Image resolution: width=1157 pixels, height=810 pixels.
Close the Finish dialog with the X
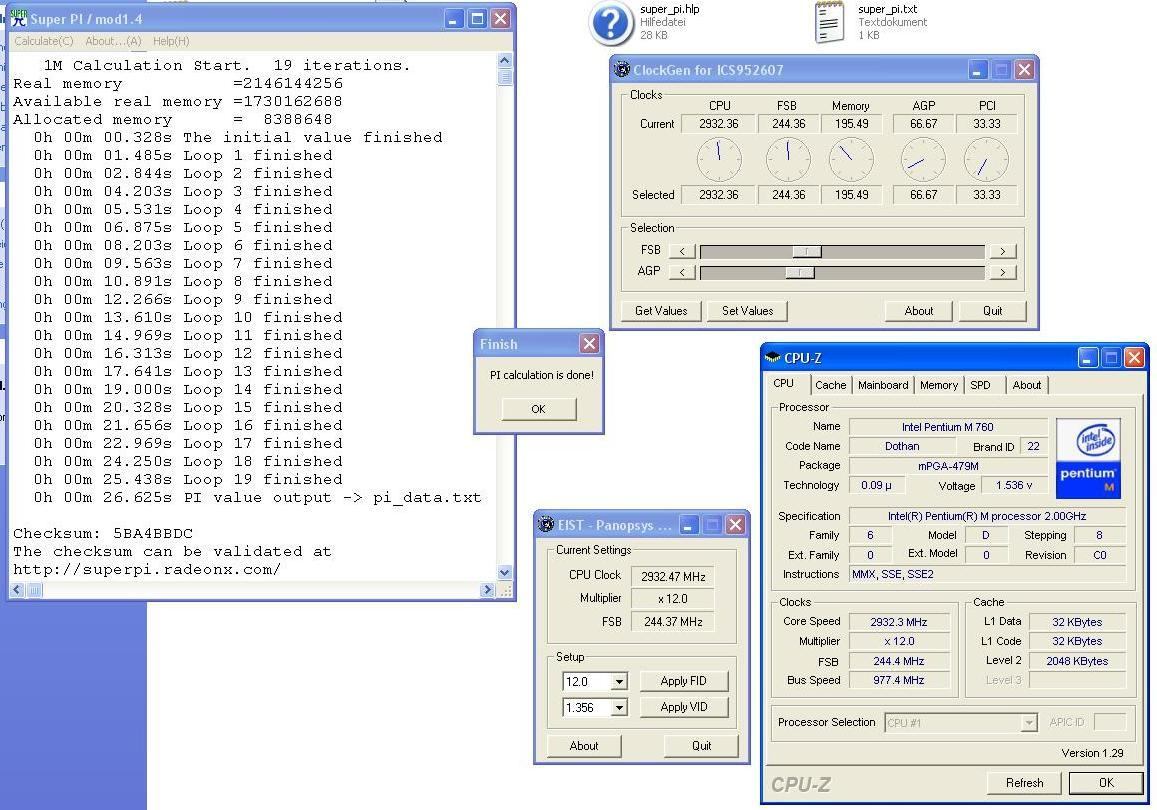tap(589, 343)
